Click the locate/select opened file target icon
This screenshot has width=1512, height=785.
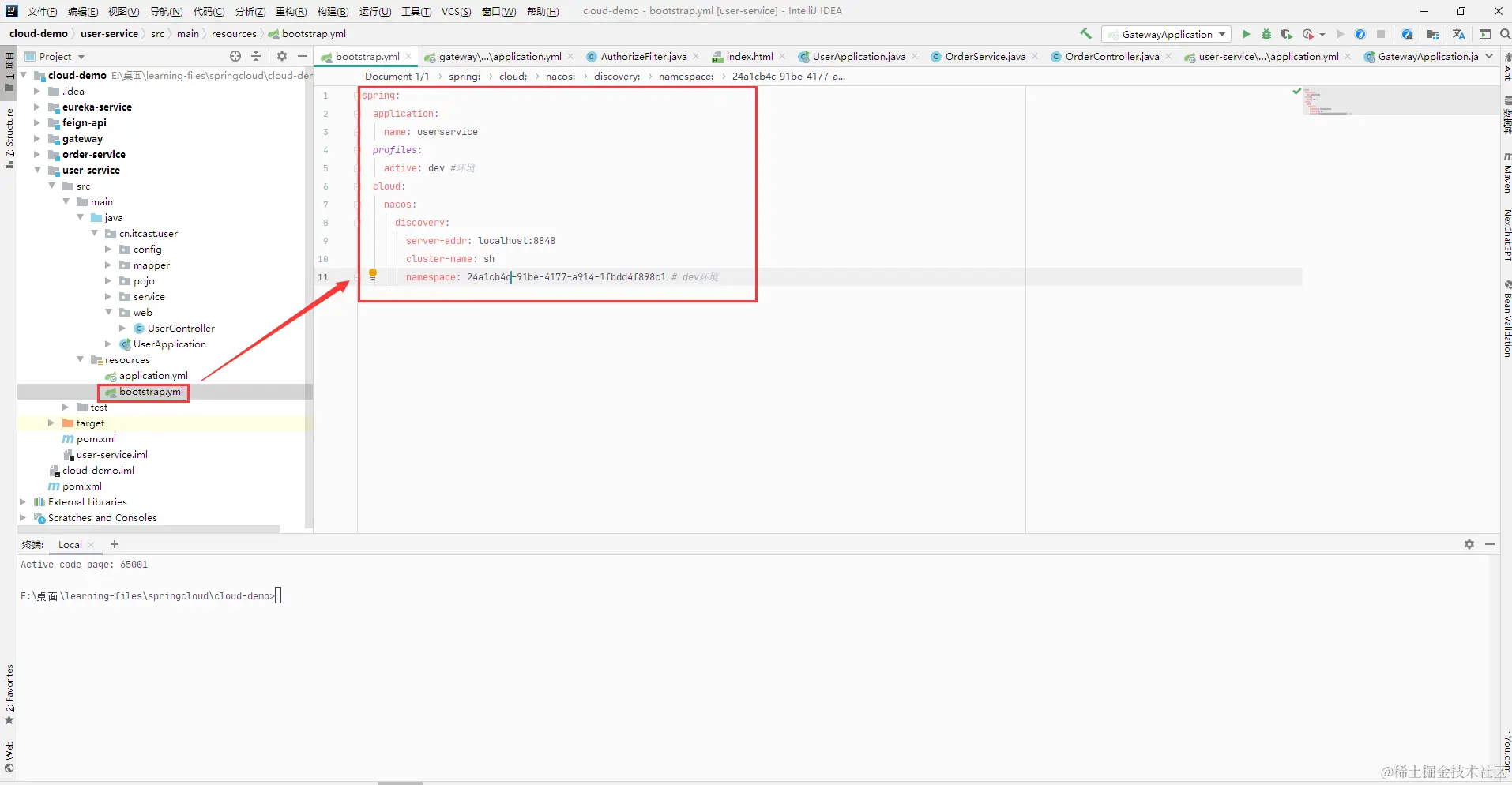point(235,56)
